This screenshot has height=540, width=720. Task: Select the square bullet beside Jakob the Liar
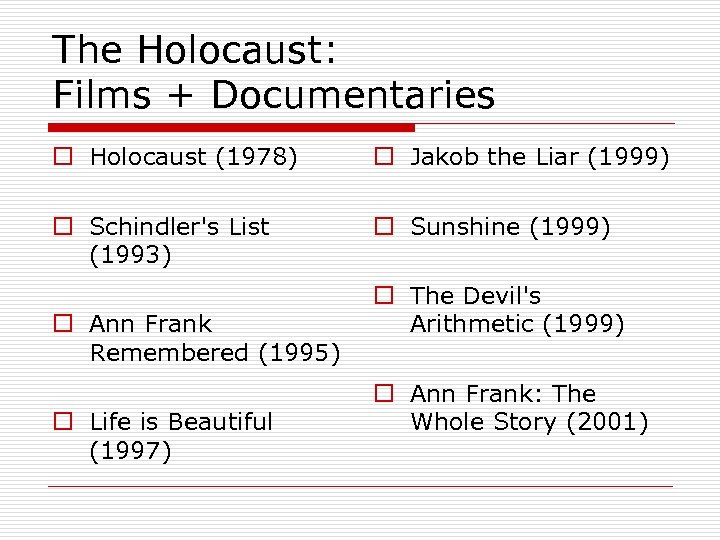coord(383,157)
